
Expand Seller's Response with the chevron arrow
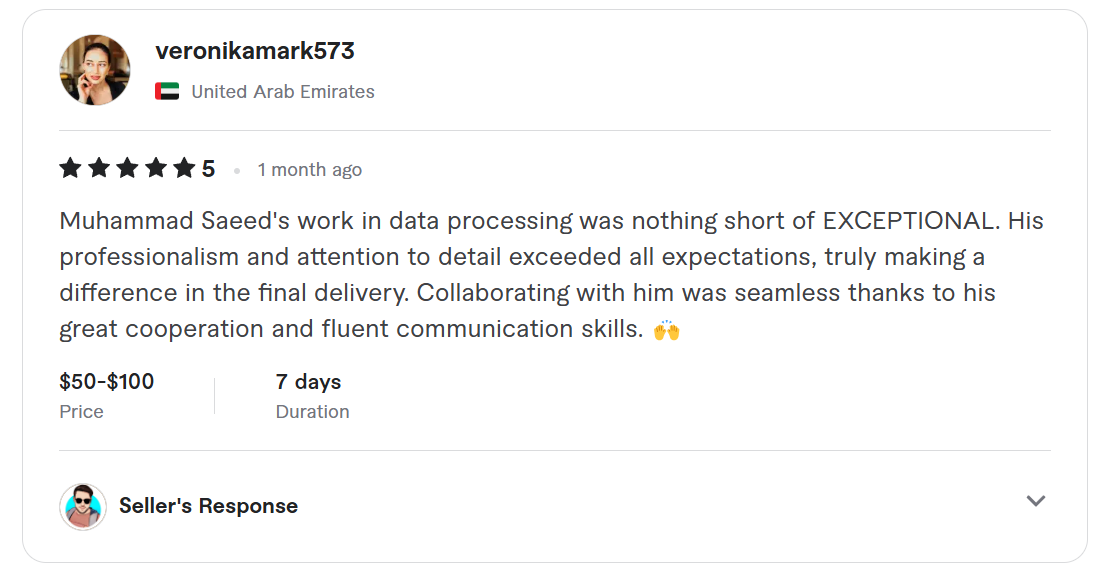point(1036,501)
